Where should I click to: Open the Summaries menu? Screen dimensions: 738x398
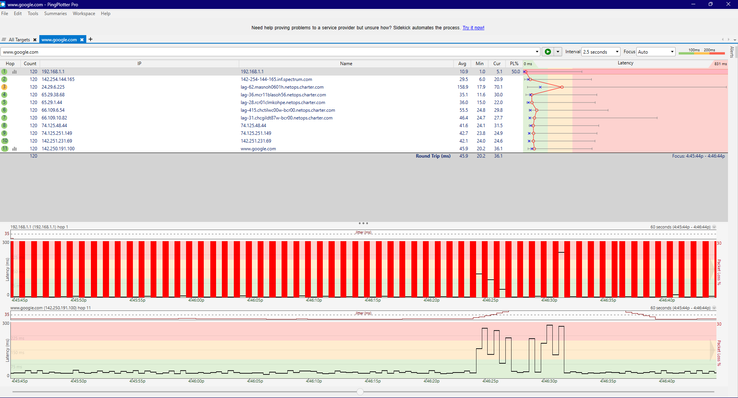click(56, 14)
